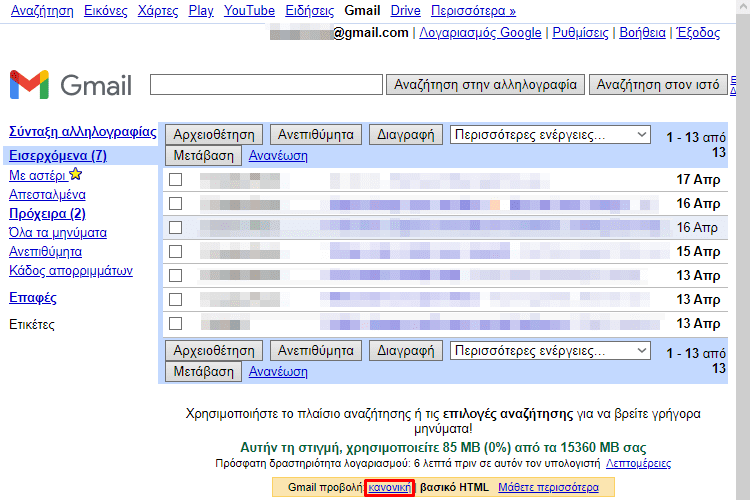Open the Επαφές contacts link
Screen dimensions: 750x500
click(33, 298)
